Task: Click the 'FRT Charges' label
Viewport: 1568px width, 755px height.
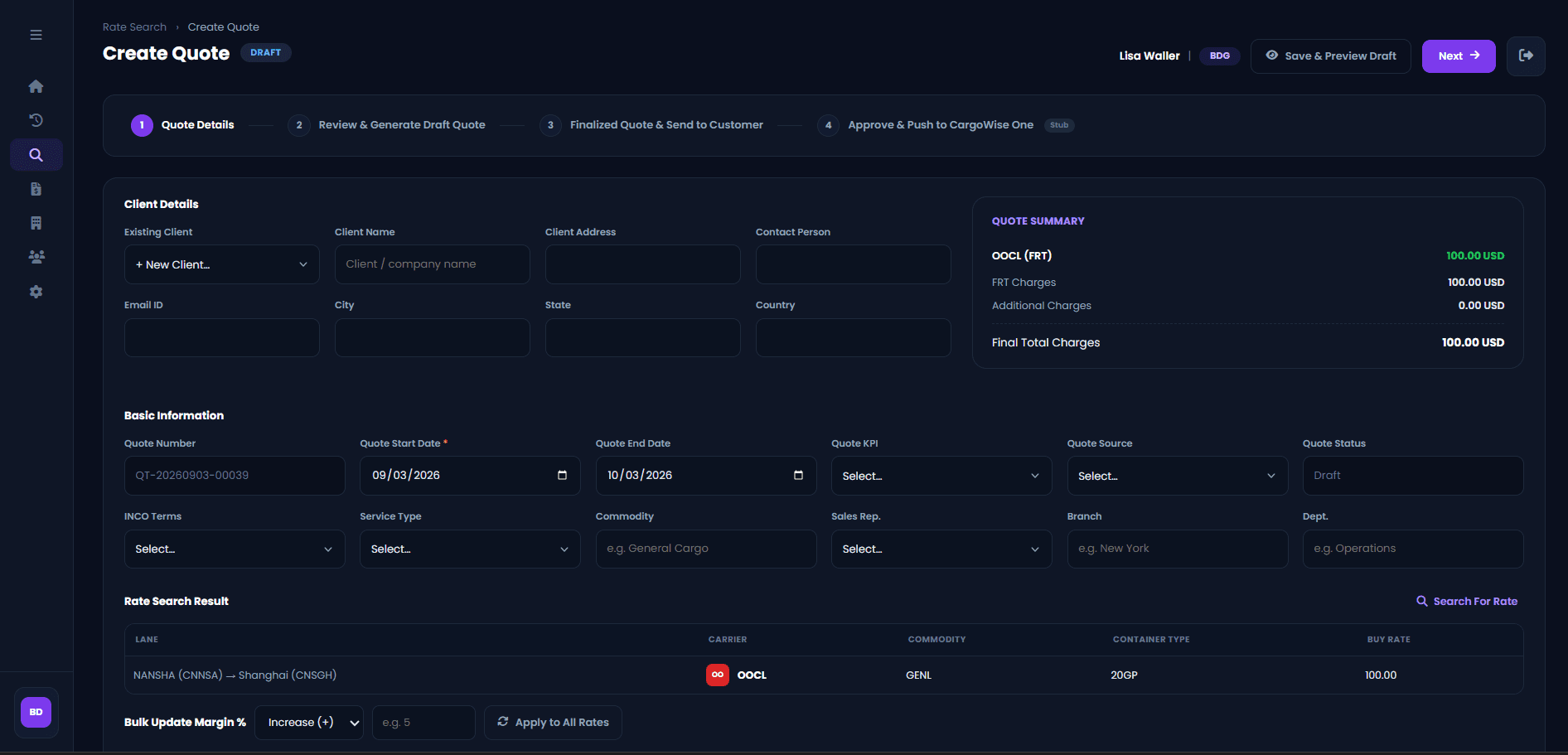Action: 1024,283
